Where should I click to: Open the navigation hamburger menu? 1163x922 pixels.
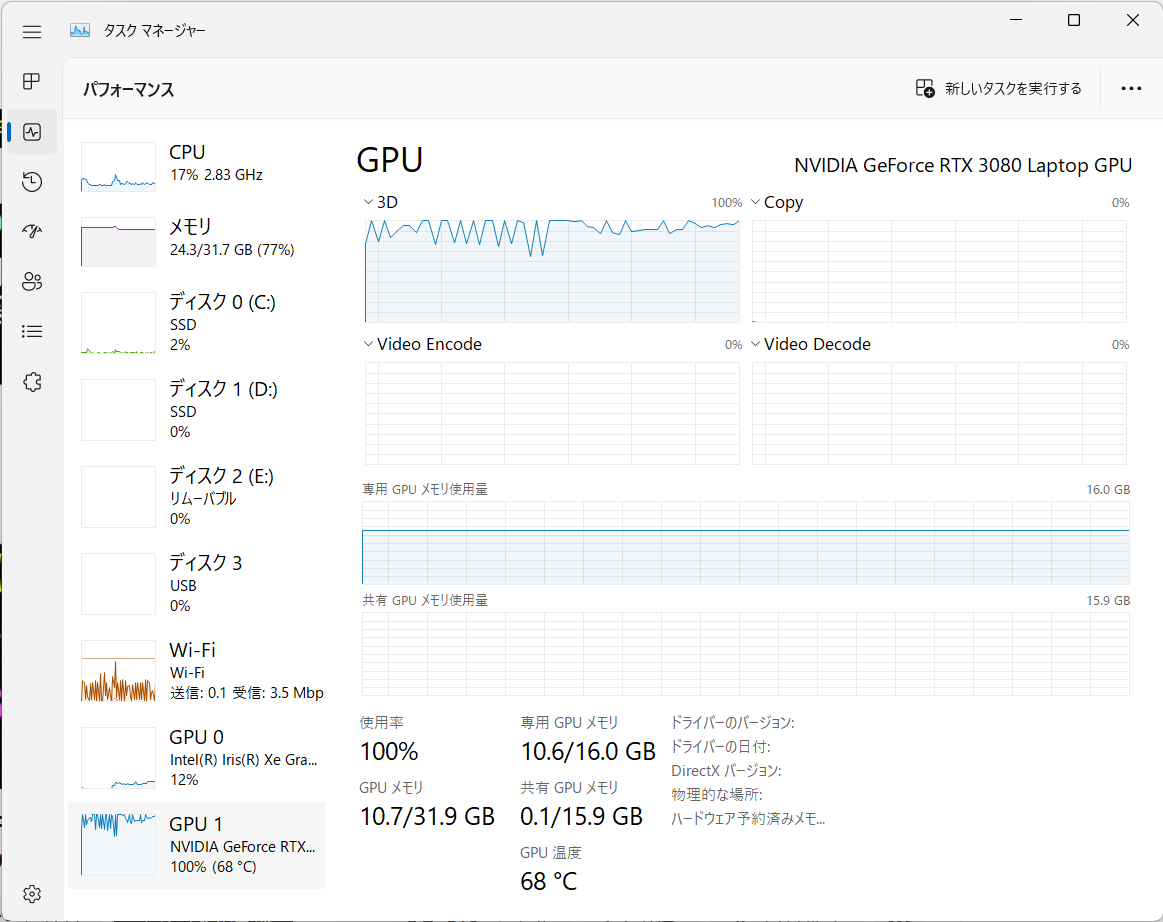click(31, 31)
